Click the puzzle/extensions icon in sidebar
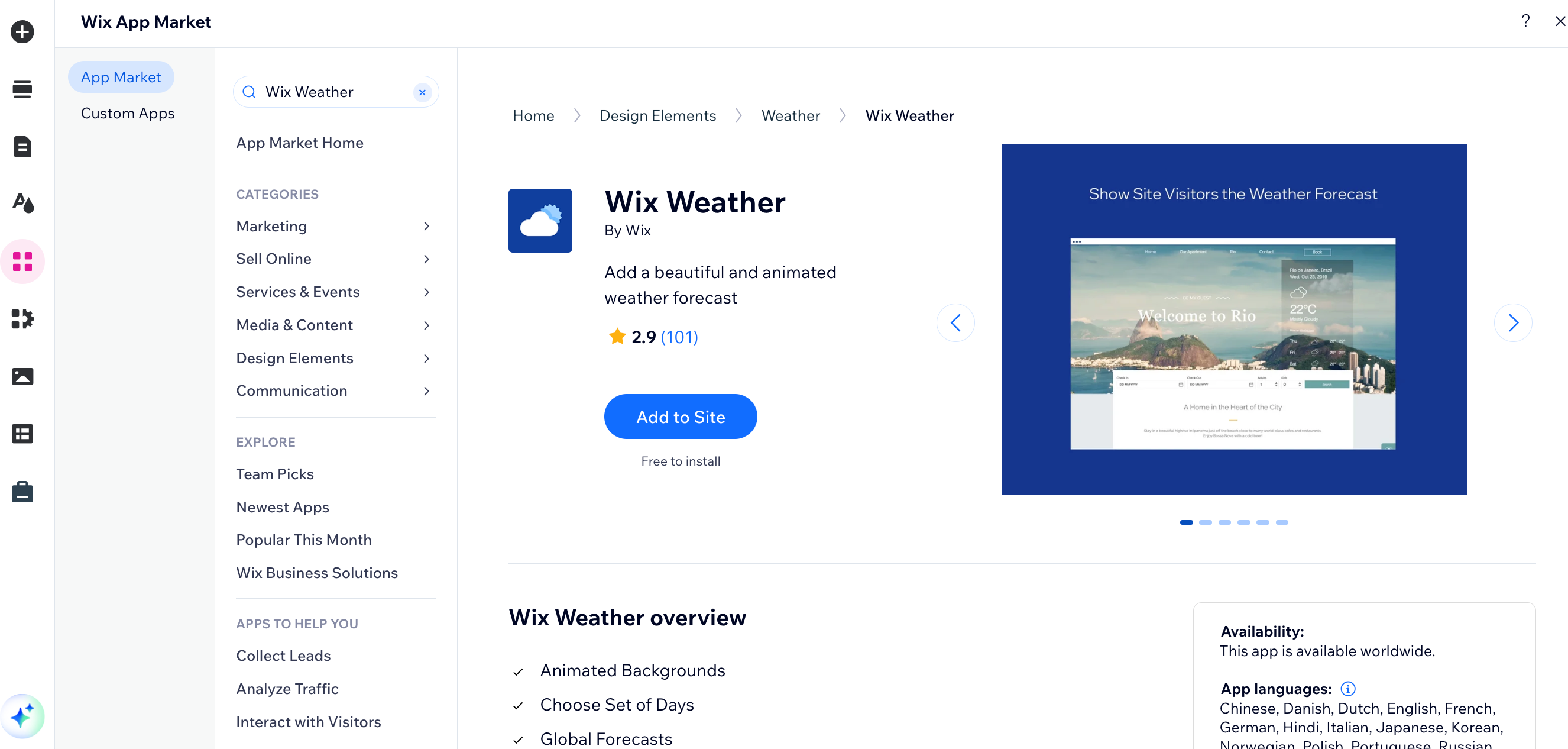 point(22,319)
